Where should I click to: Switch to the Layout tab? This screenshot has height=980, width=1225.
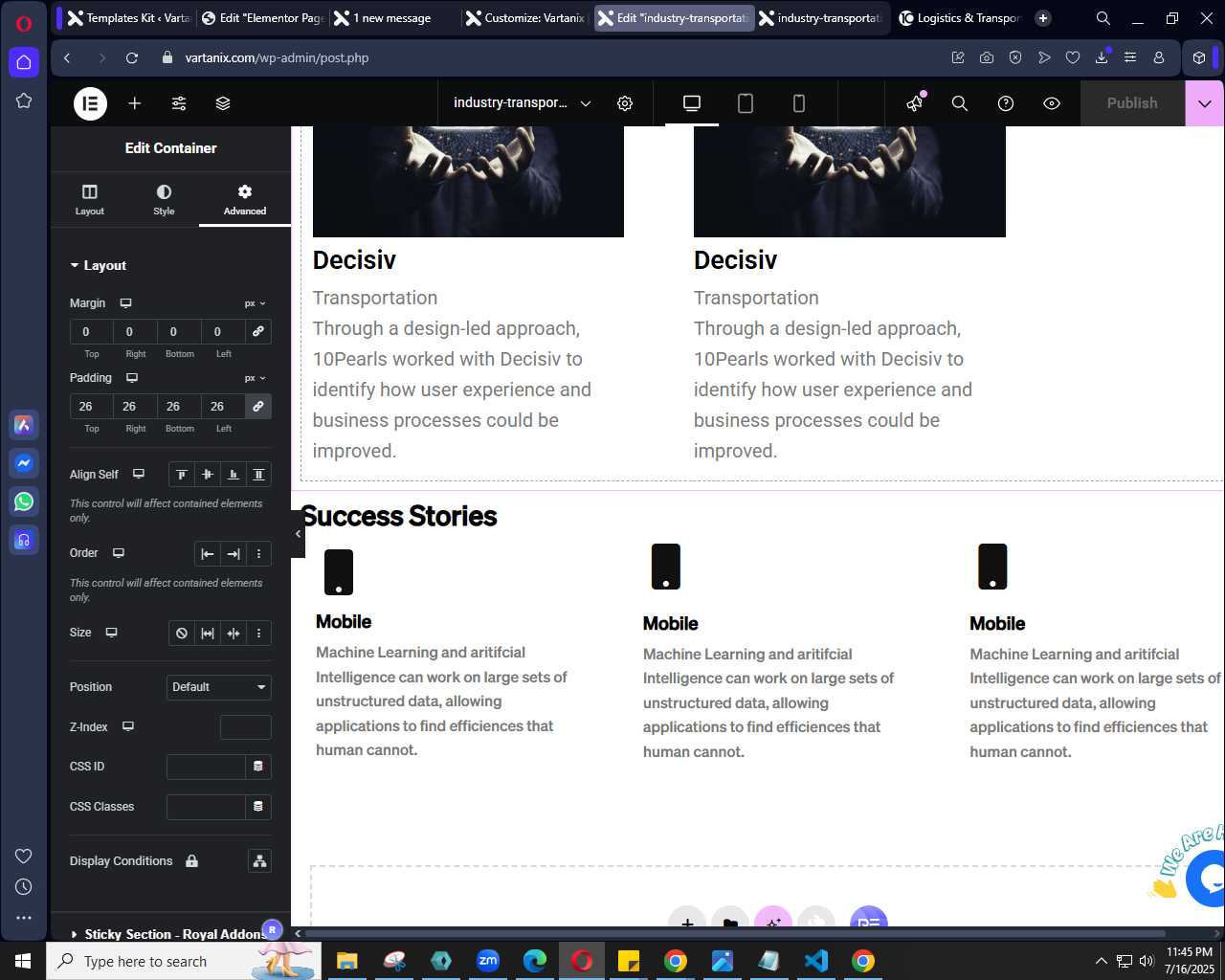90,199
